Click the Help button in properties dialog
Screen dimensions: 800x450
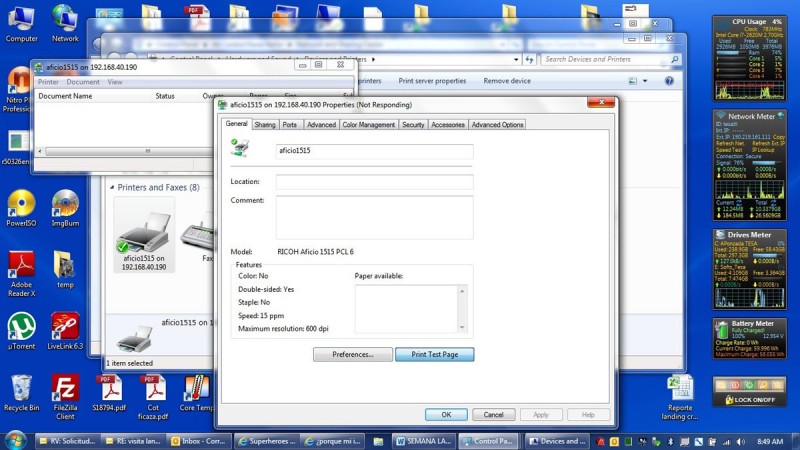pos(588,414)
